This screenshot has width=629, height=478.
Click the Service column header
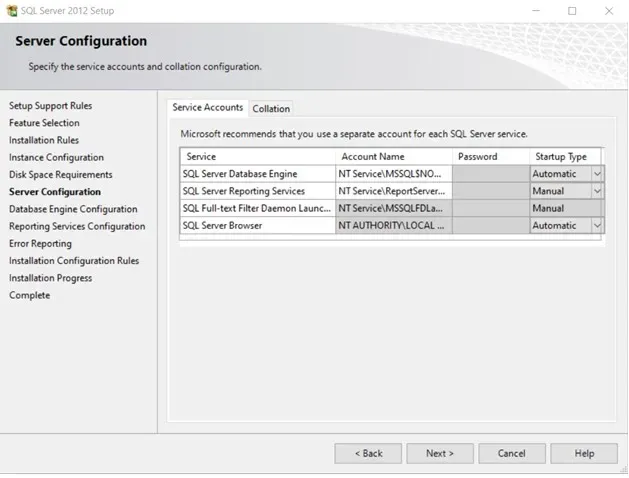(258, 156)
